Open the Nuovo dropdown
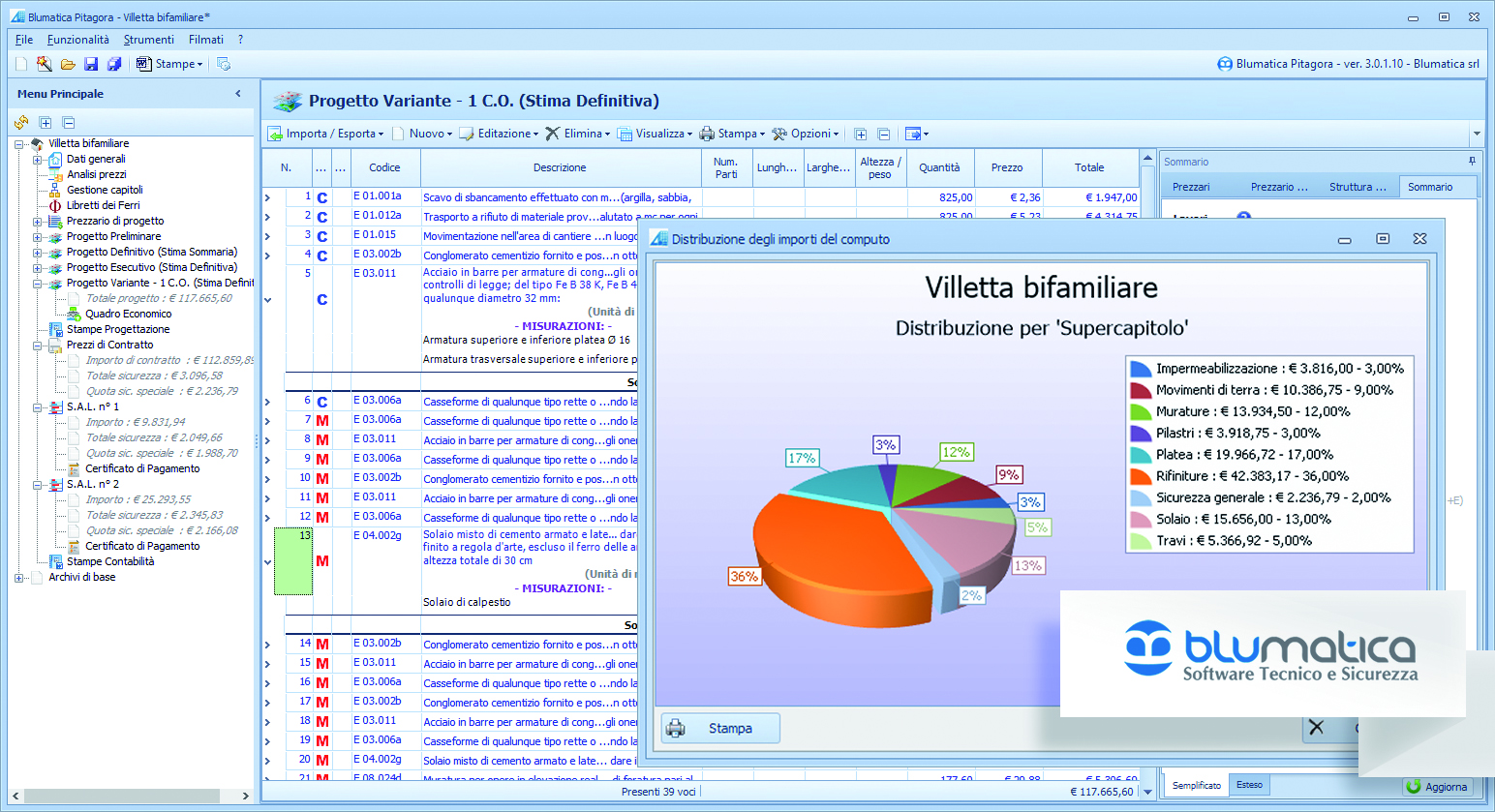Image resolution: width=1495 pixels, height=812 pixels. [x=421, y=134]
